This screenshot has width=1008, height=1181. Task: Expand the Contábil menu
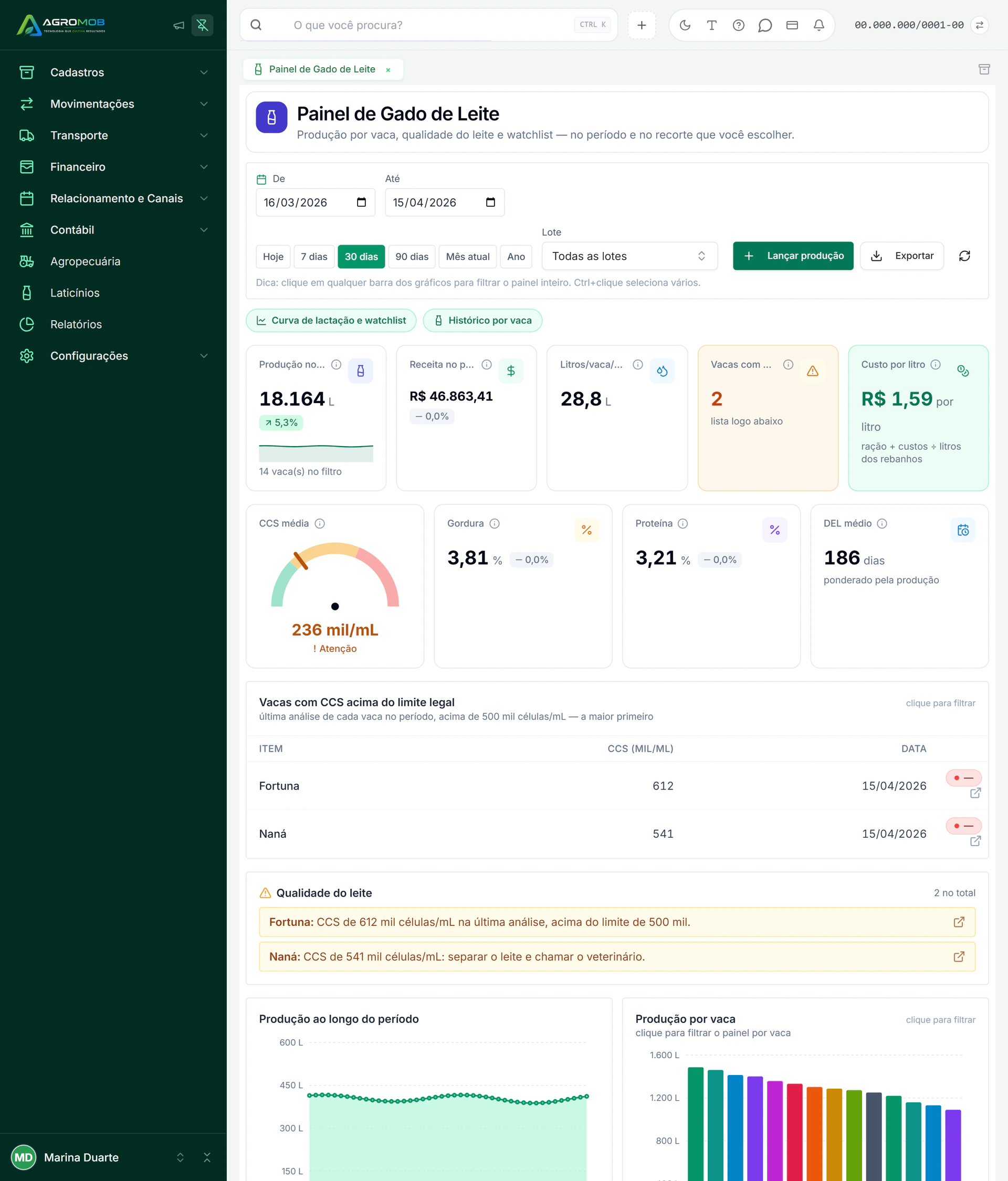pos(113,230)
